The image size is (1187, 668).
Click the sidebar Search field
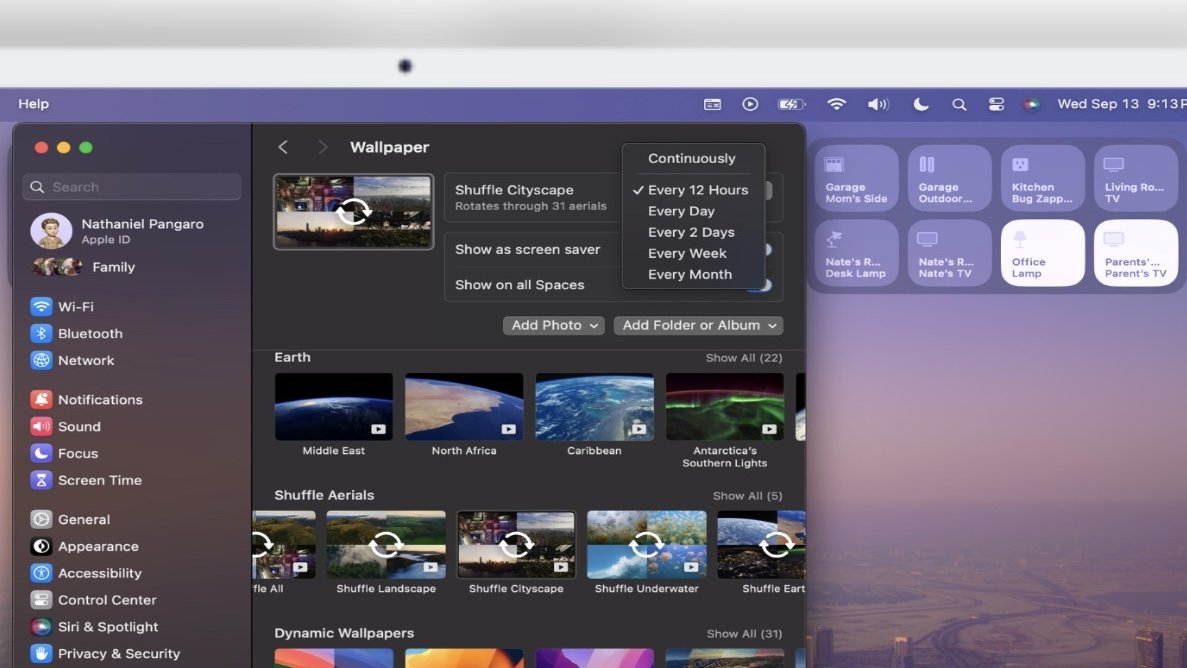(x=132, y=187)
